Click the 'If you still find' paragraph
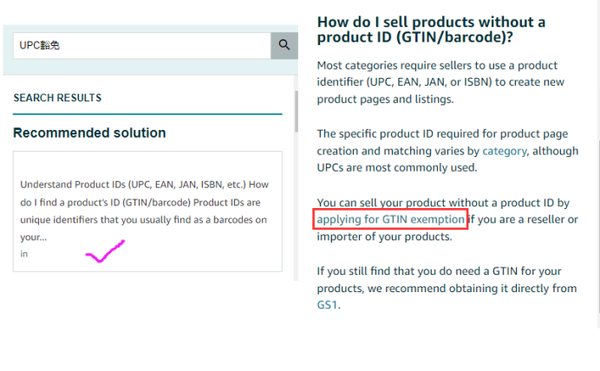 click(447, 288)
